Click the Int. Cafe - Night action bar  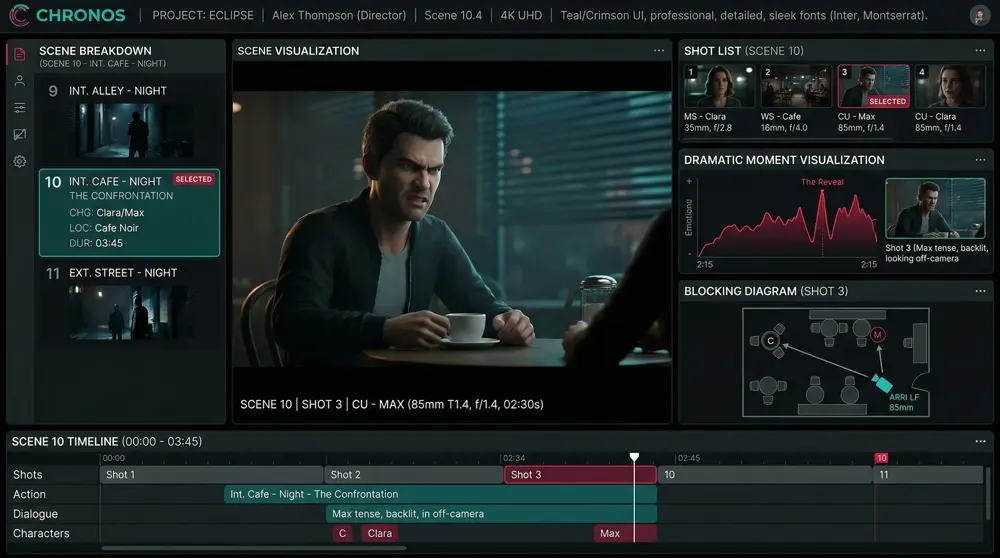pyautogui.click(x=440, y=494)
